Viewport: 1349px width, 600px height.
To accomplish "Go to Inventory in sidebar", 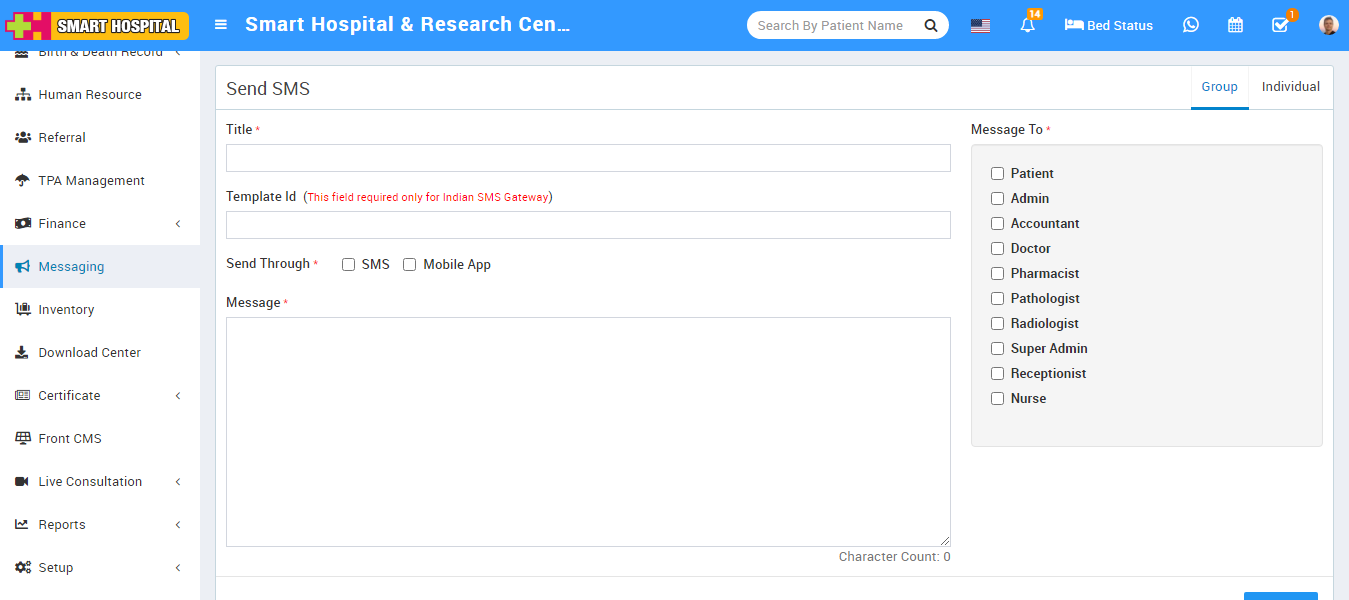I will [66, 310].
